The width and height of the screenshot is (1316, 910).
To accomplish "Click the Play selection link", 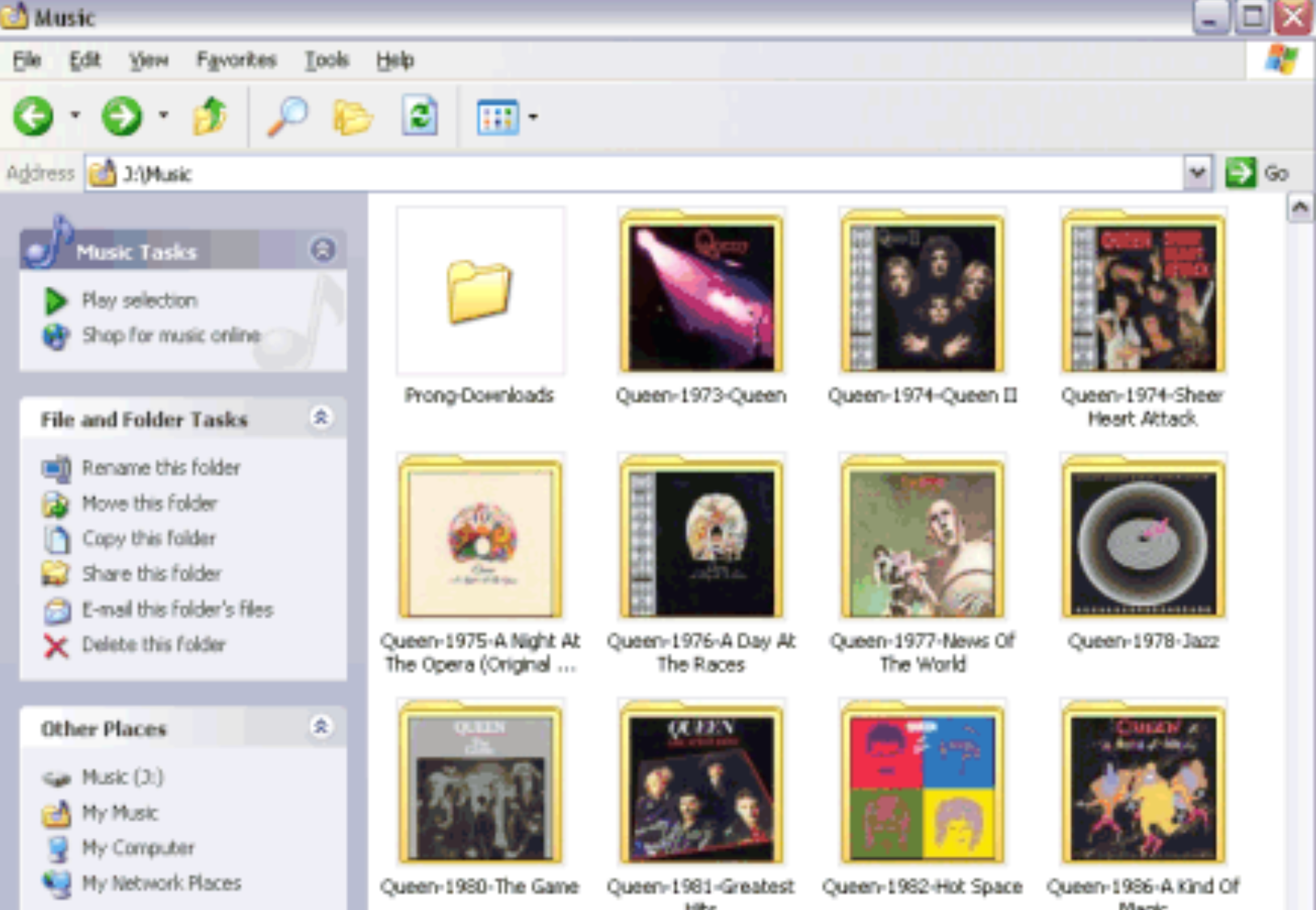I will coord(140,301).
